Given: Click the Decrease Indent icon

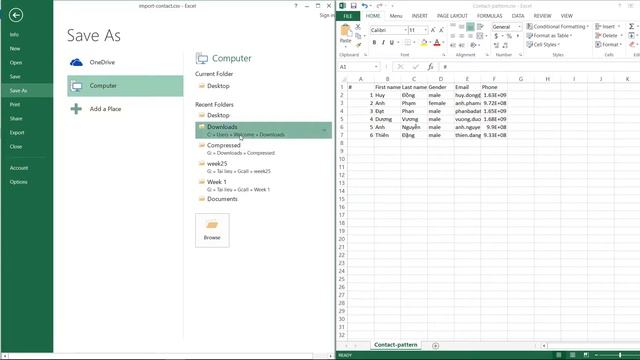Looking at the screenshot, I should (453, 45).
